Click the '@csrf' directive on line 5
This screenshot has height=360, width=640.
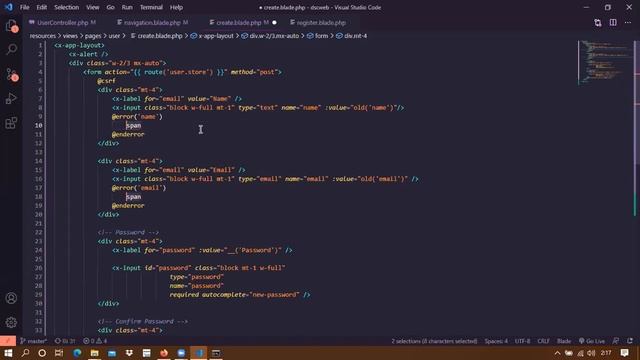click(x=106, y=81)
